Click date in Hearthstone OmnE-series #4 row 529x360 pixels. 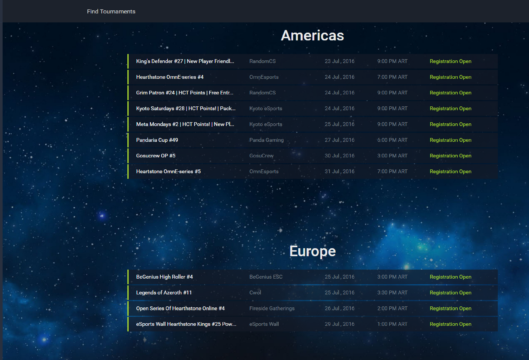click(x=339, y=77)
